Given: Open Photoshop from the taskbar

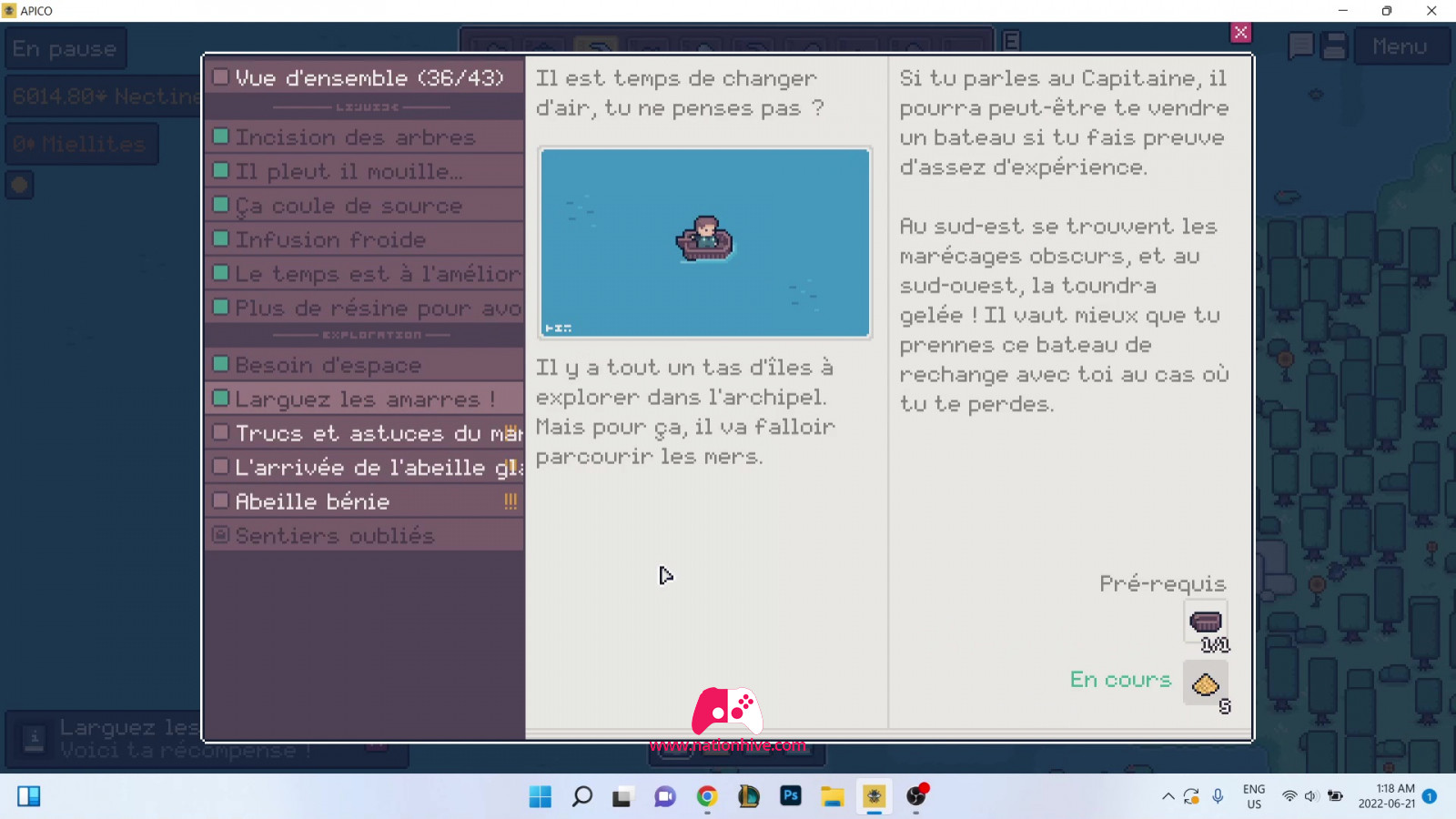Looking at the screenshot, I should 791,797.
